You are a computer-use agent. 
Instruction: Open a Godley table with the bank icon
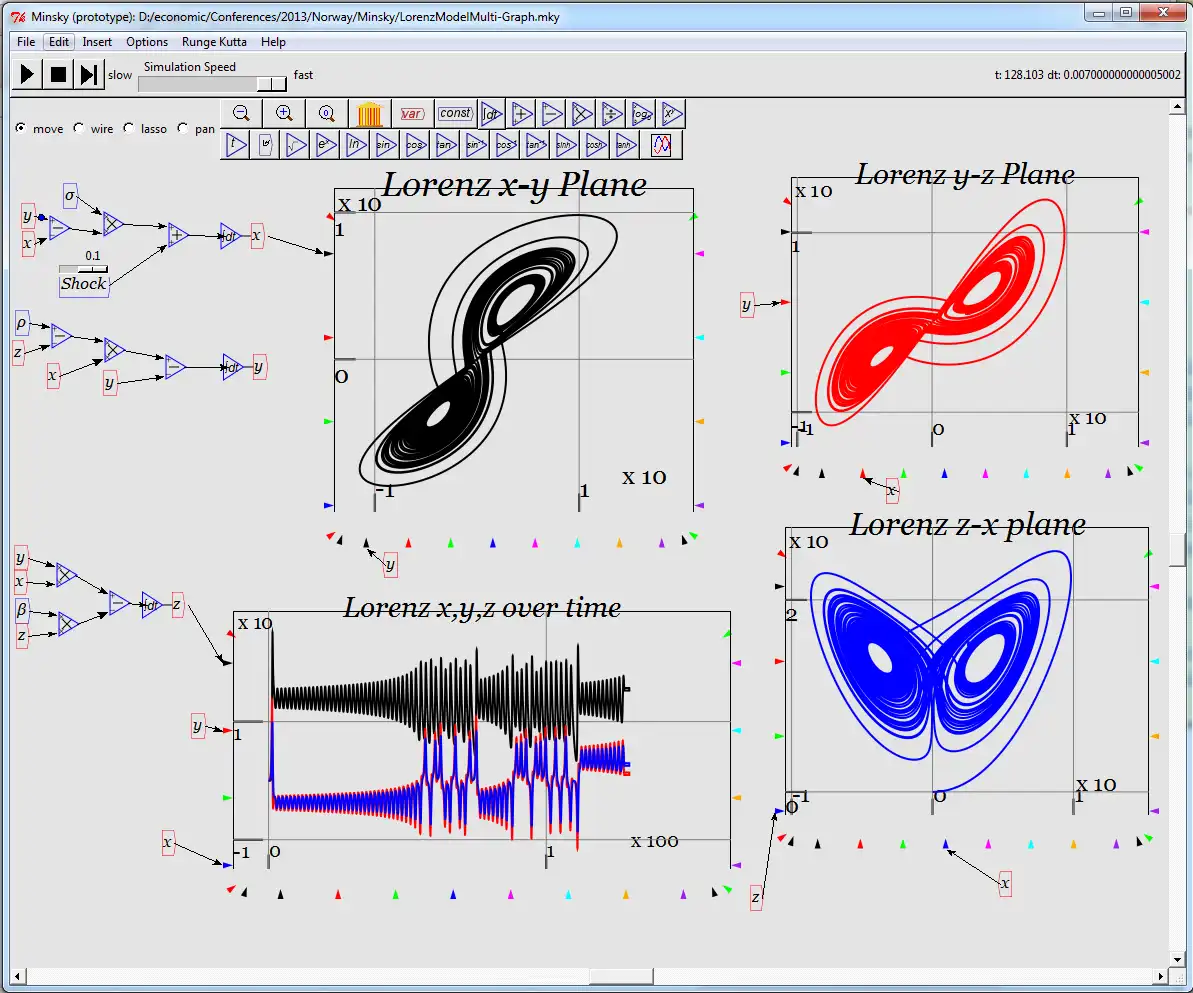click(368, 114)
